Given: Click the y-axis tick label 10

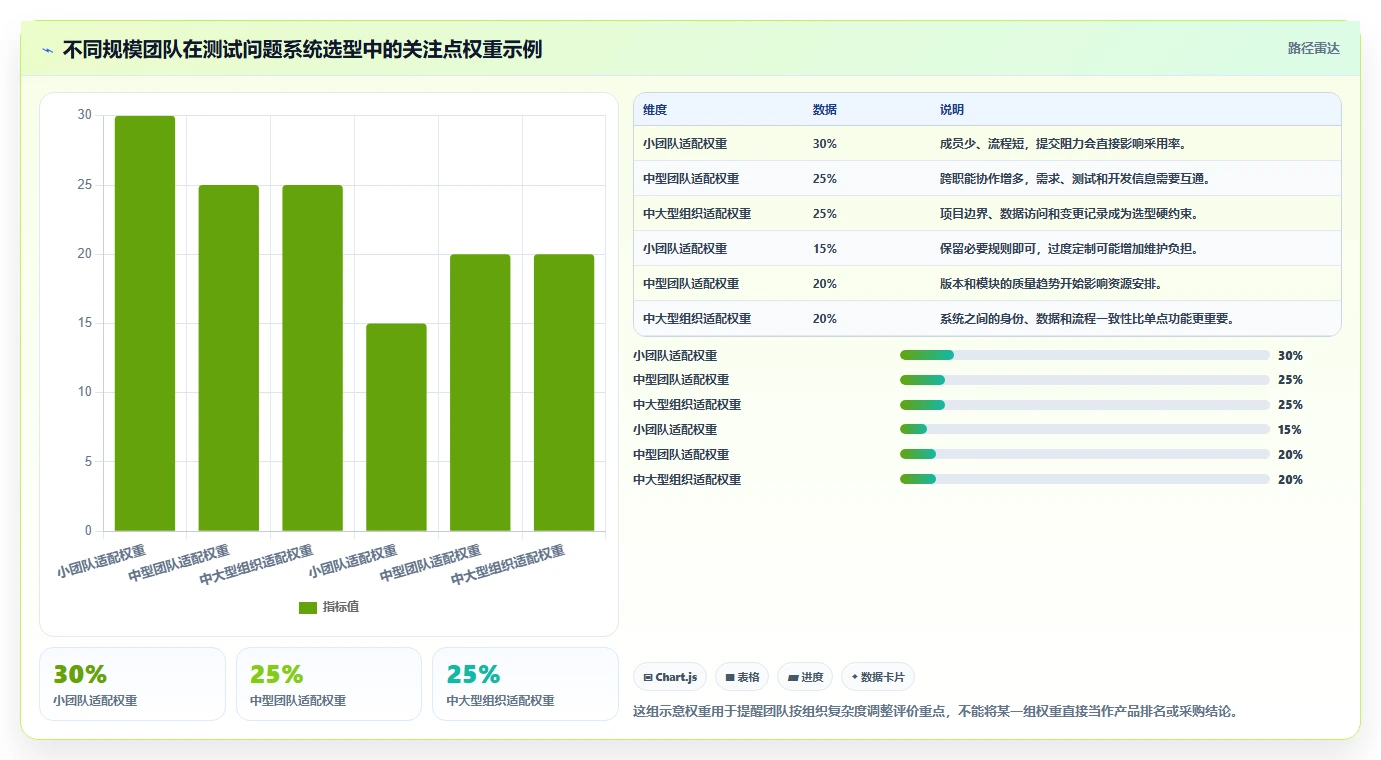Looking at the screenshot, I should click(85, 392).
